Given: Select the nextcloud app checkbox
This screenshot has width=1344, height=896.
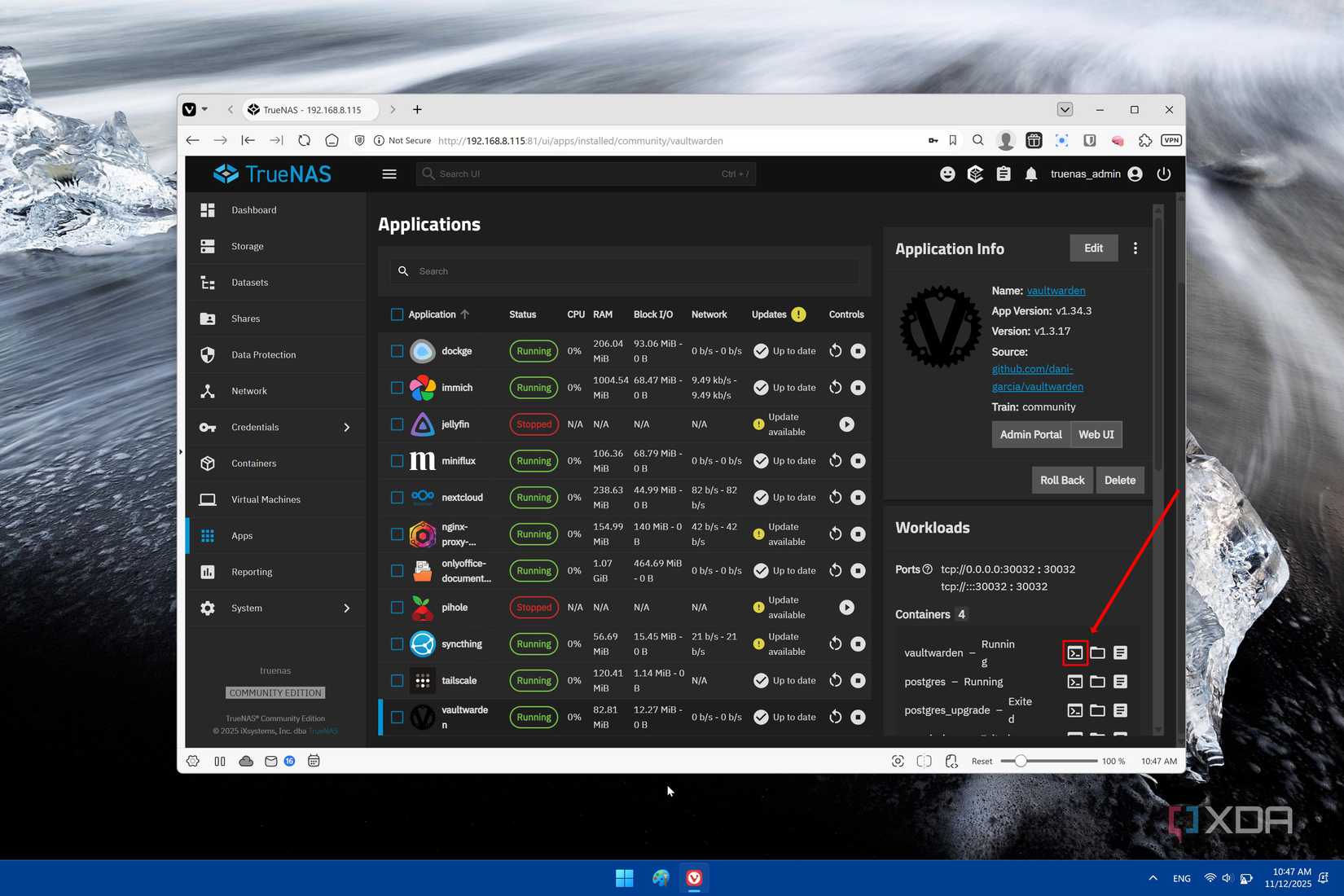Looking at the screenshot, I should 397,498.
